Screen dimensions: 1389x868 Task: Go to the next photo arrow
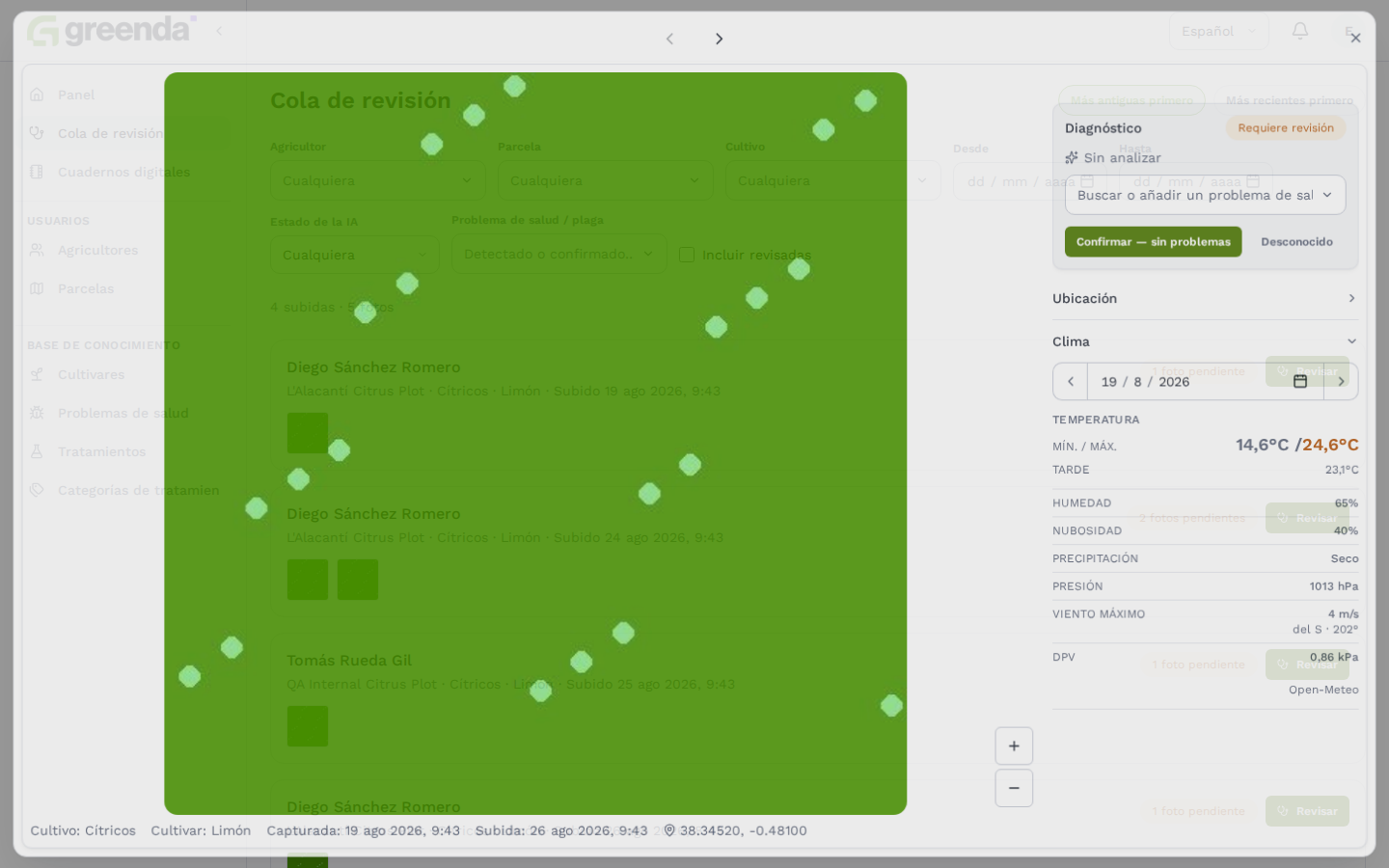(x=719, y=39)
